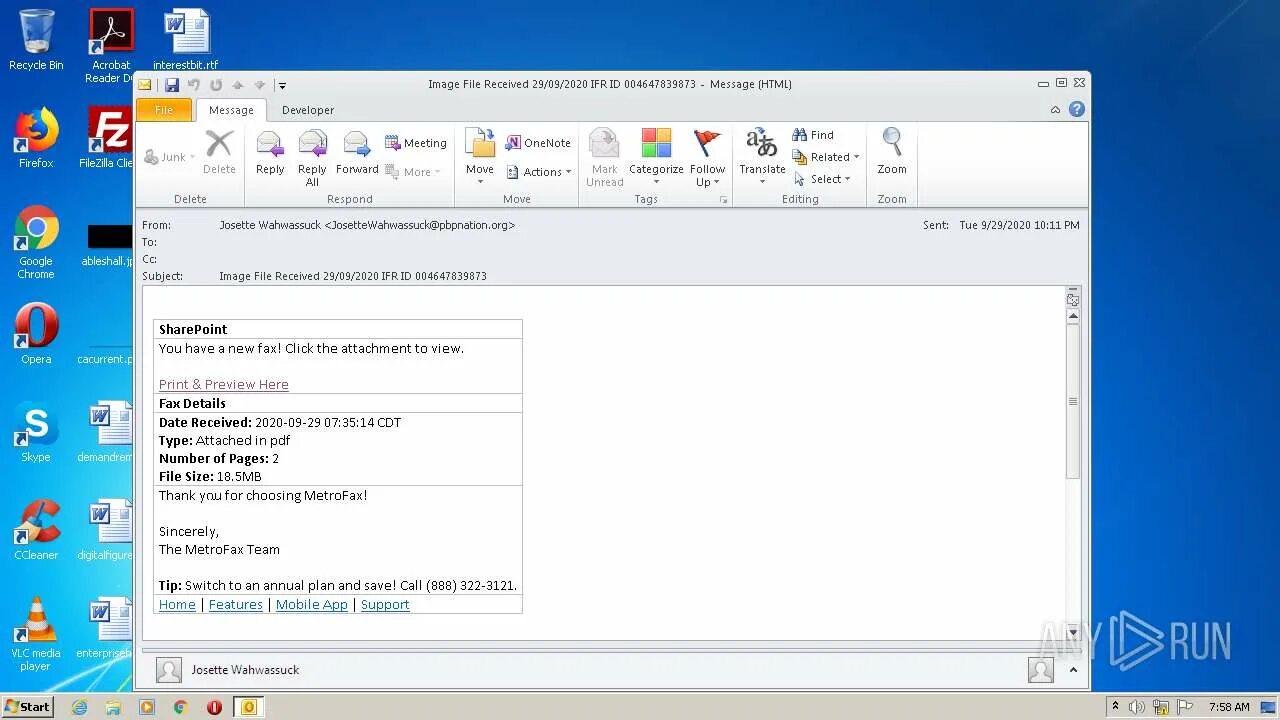Select the interestbit.rtf desktop file
Viewport: 1280px width, 720px height.
pyautogui.click(x=186, y=40)
